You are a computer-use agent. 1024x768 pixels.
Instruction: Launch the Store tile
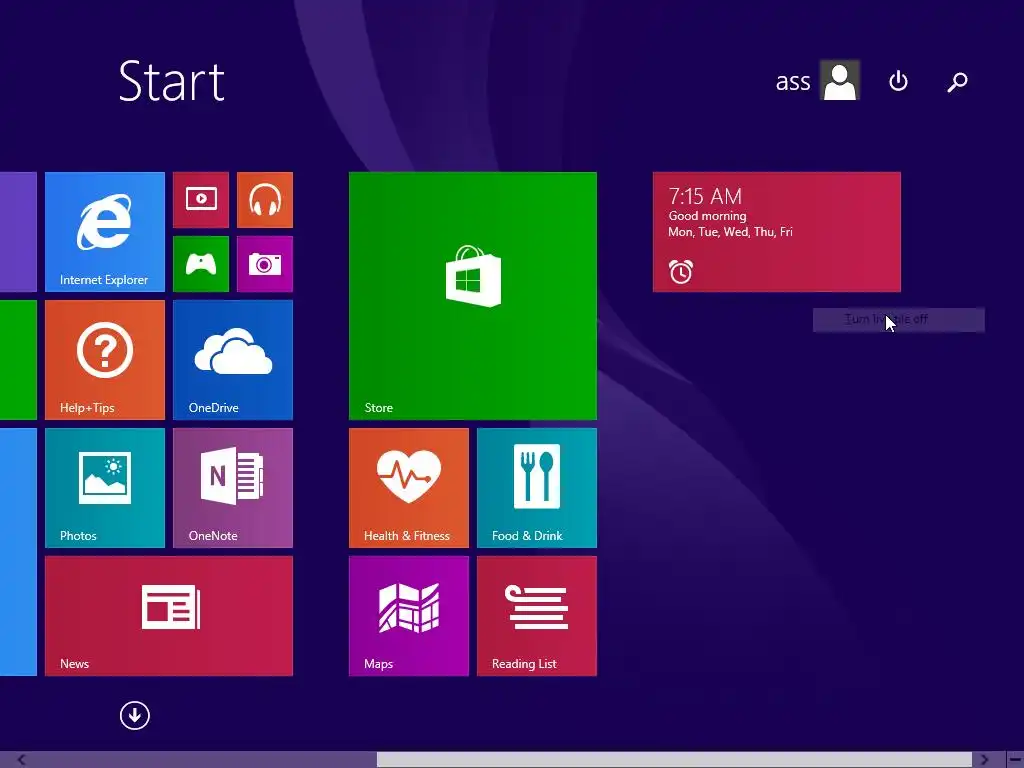pos(473,296)
